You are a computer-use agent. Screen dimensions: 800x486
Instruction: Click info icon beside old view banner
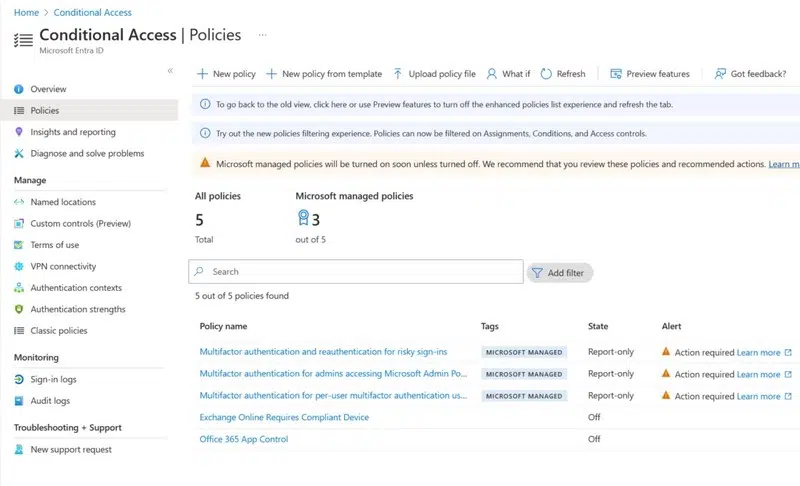205,104
